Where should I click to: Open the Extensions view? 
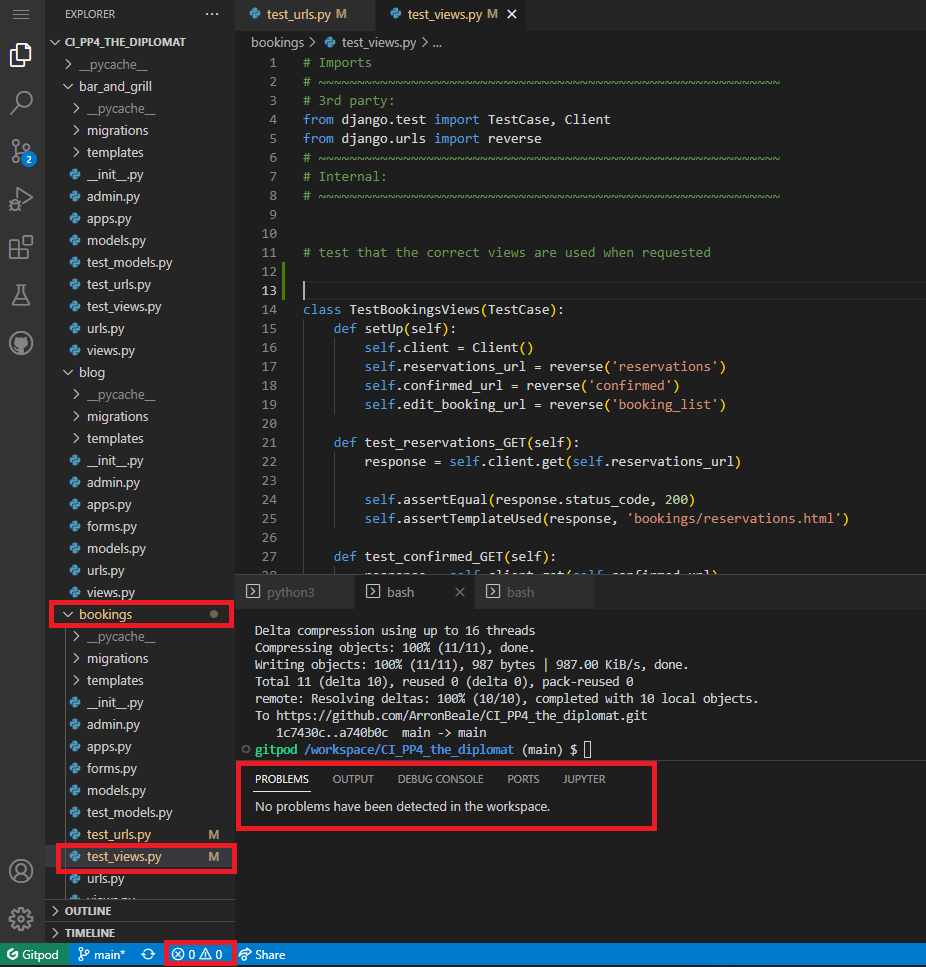pos(21,247)
